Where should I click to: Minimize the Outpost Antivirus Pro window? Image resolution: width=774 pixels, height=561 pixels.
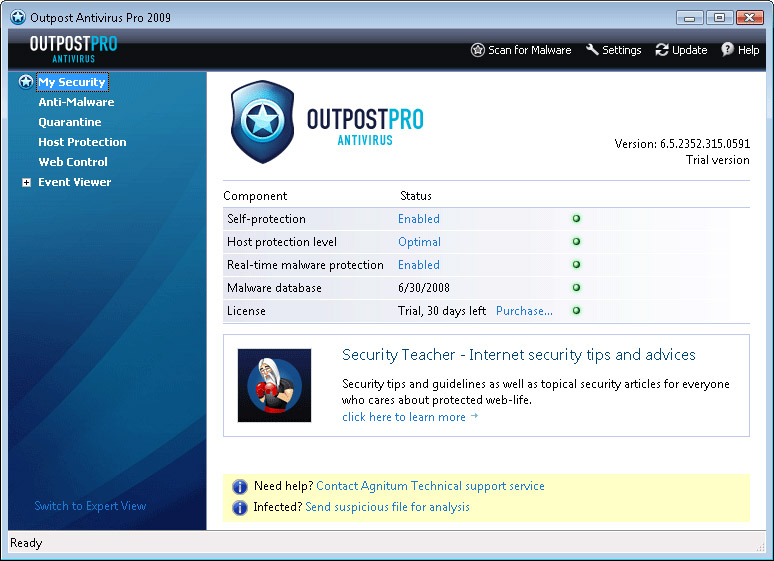pos(690,18)
